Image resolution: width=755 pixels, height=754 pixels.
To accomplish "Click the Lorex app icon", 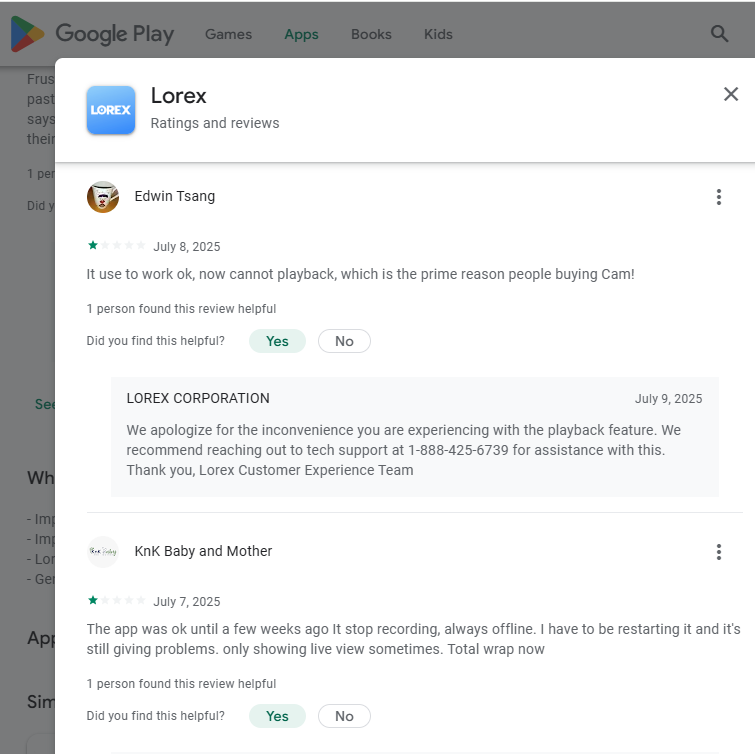I will 111,110.
